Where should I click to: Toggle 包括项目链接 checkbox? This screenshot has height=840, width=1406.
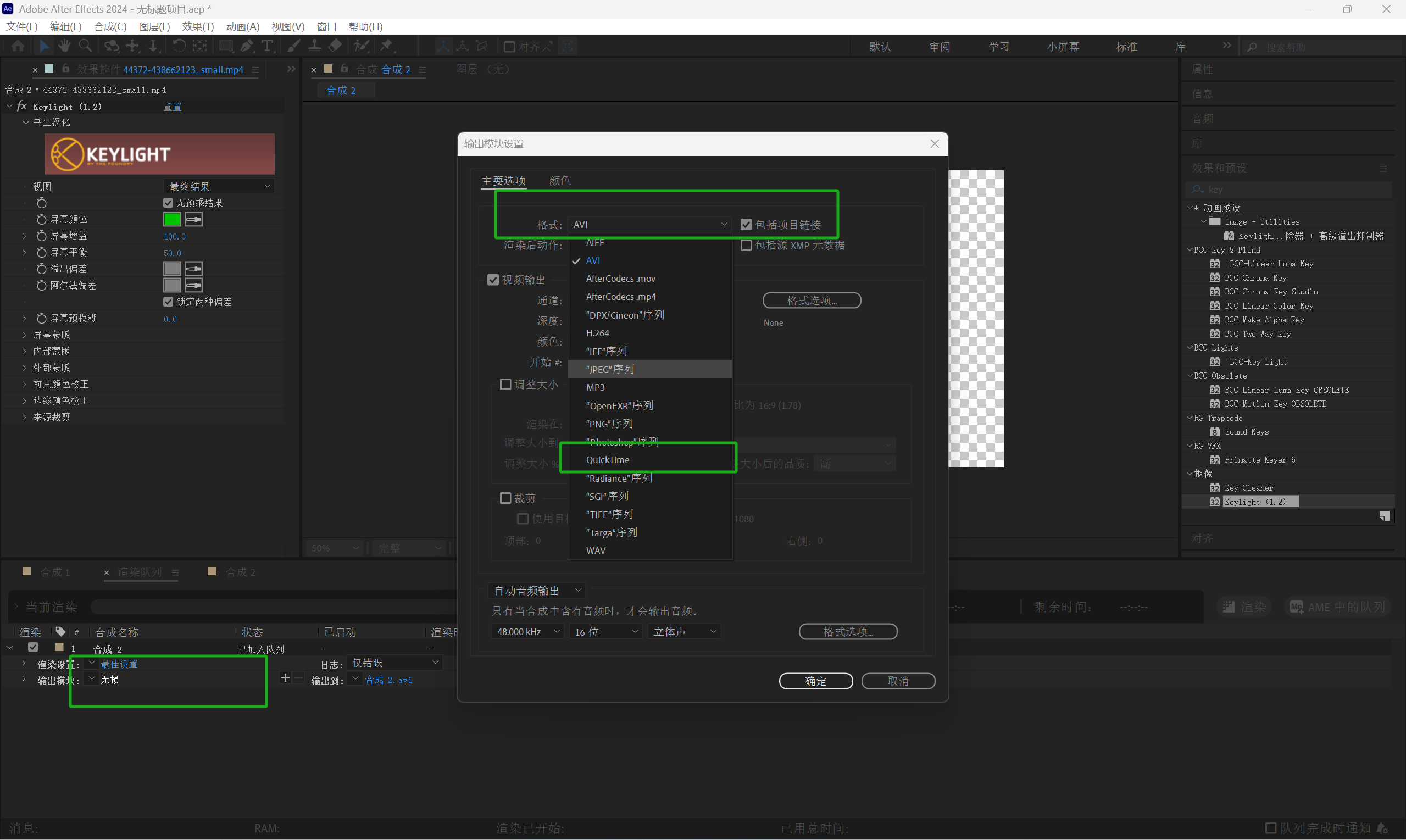tap(746, 225)
